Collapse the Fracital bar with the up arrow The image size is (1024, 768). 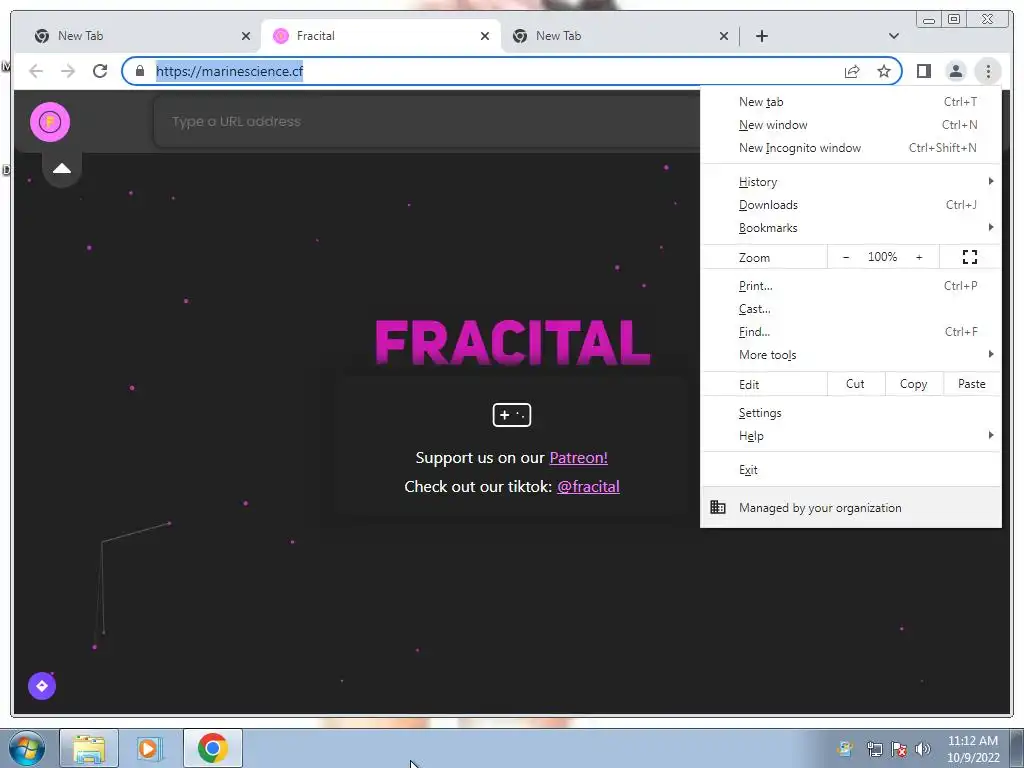pyautogui.click(x=62, y=168)
